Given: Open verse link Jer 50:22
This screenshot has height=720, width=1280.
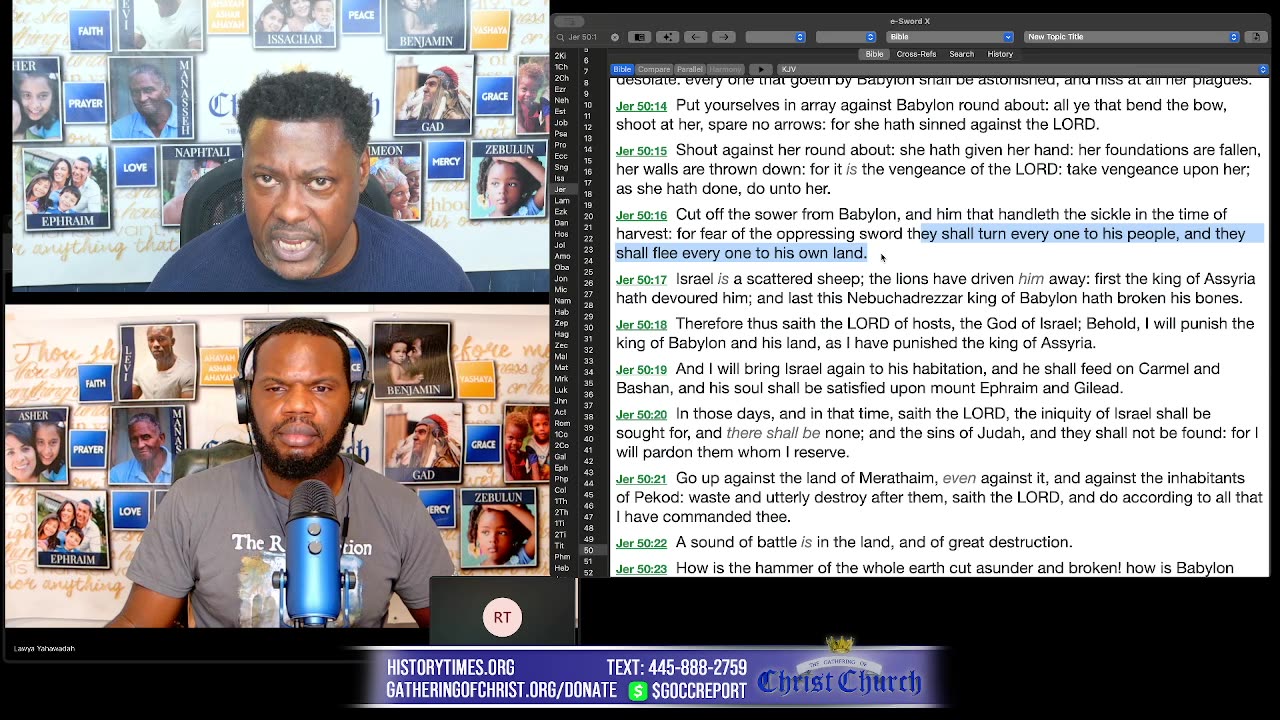Looking at the screenshot, I should point(641,543).
